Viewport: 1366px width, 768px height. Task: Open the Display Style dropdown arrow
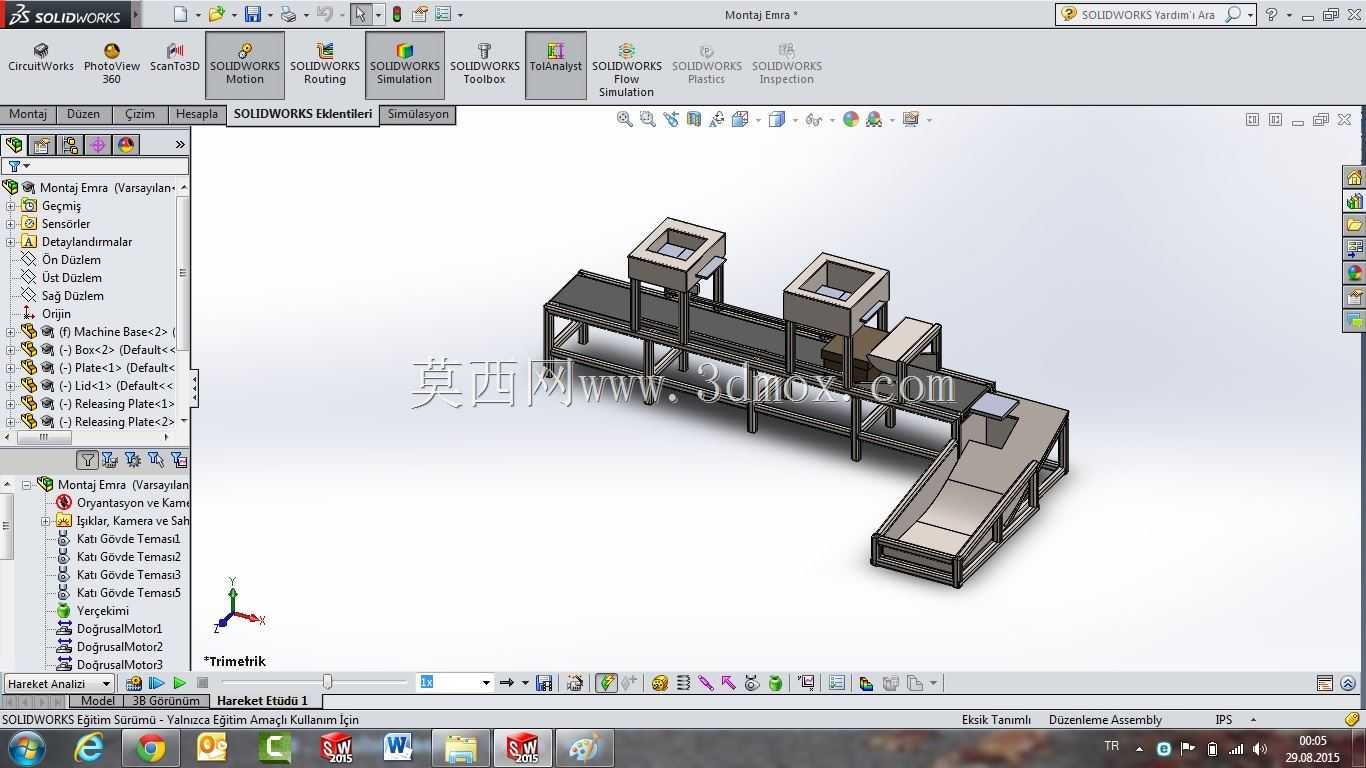click(795, 120)
